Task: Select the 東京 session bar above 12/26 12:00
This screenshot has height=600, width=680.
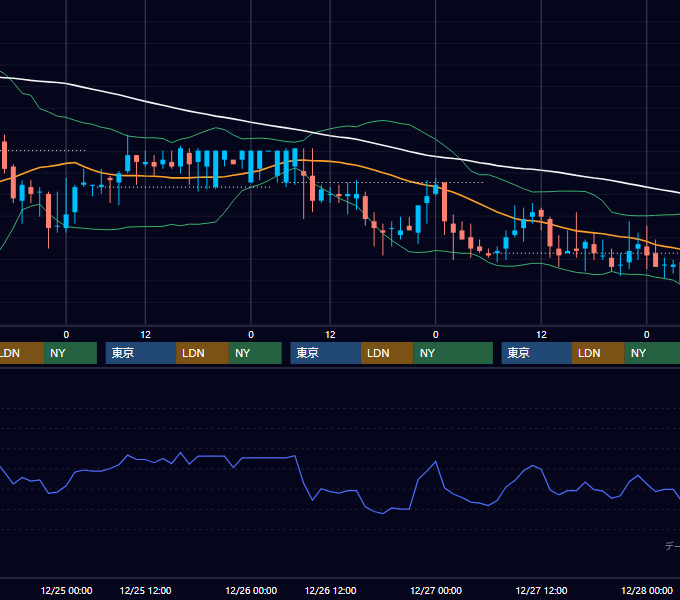Action: (325, 353)
